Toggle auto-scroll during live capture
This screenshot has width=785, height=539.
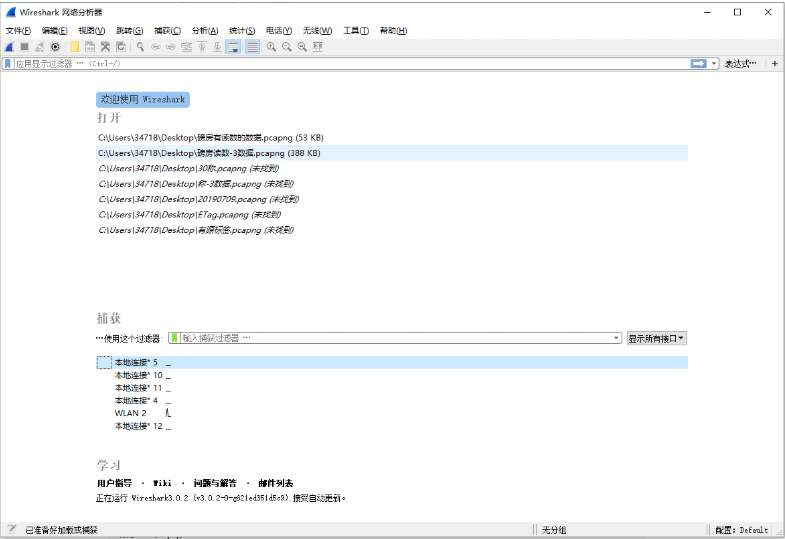[x=233, y=47]
